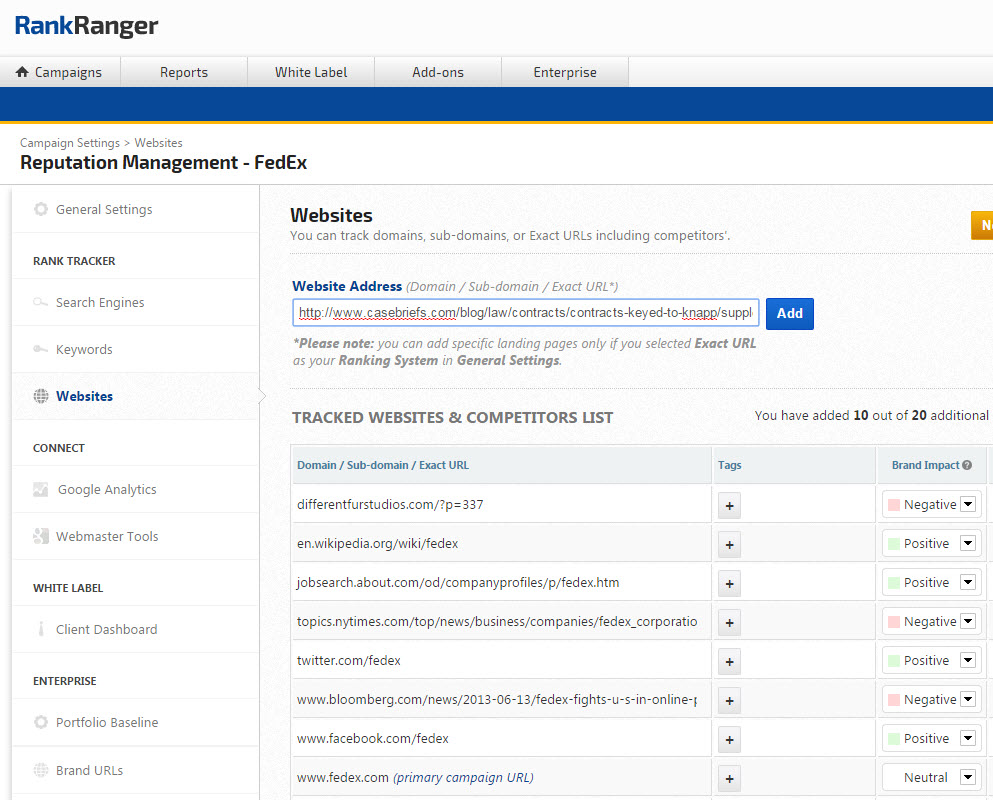
Task: Follow the Campaign Settings breadcrumb link
Action: click(69, 143)
